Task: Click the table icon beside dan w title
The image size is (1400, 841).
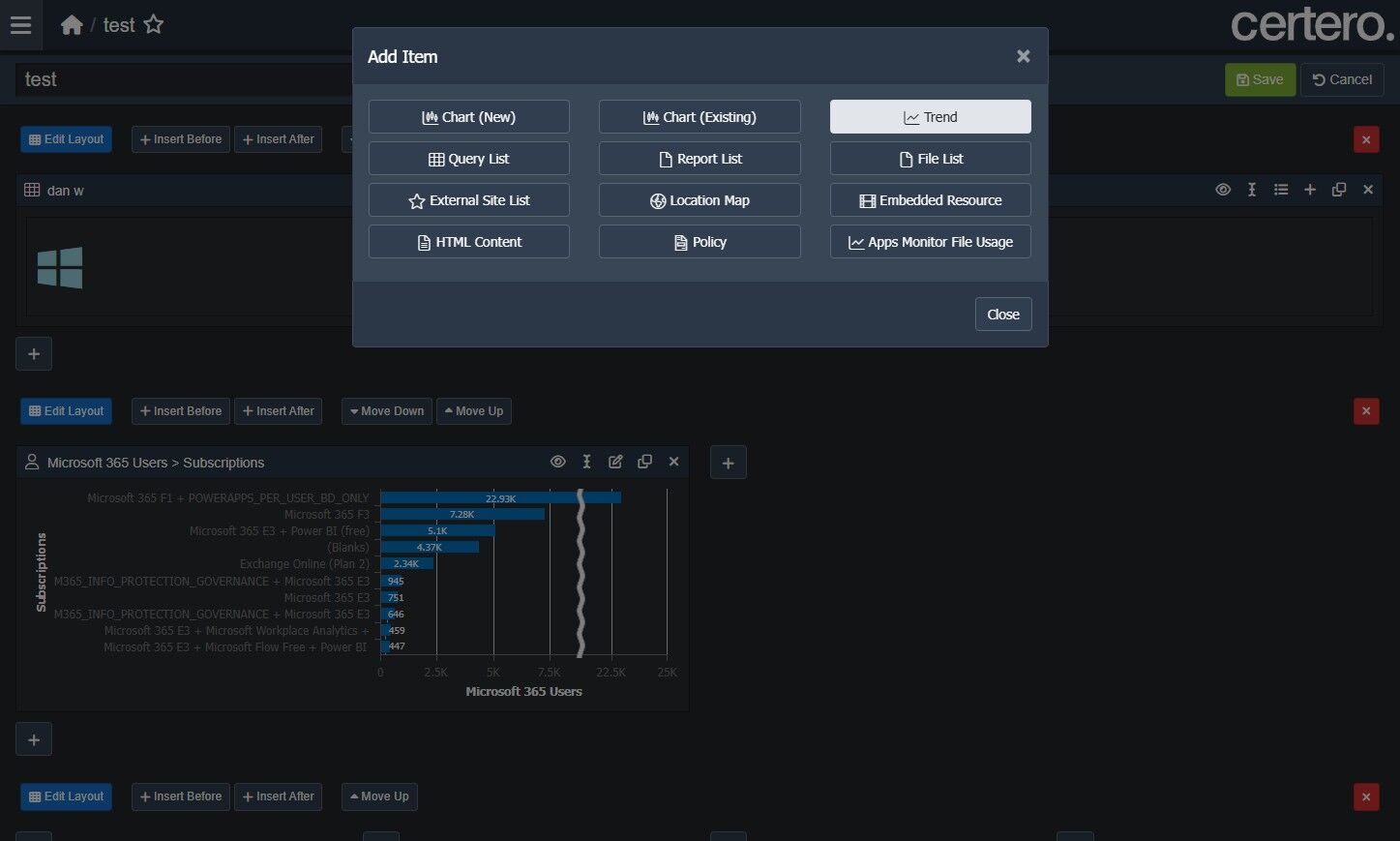Action: click(x=32, y=190)
